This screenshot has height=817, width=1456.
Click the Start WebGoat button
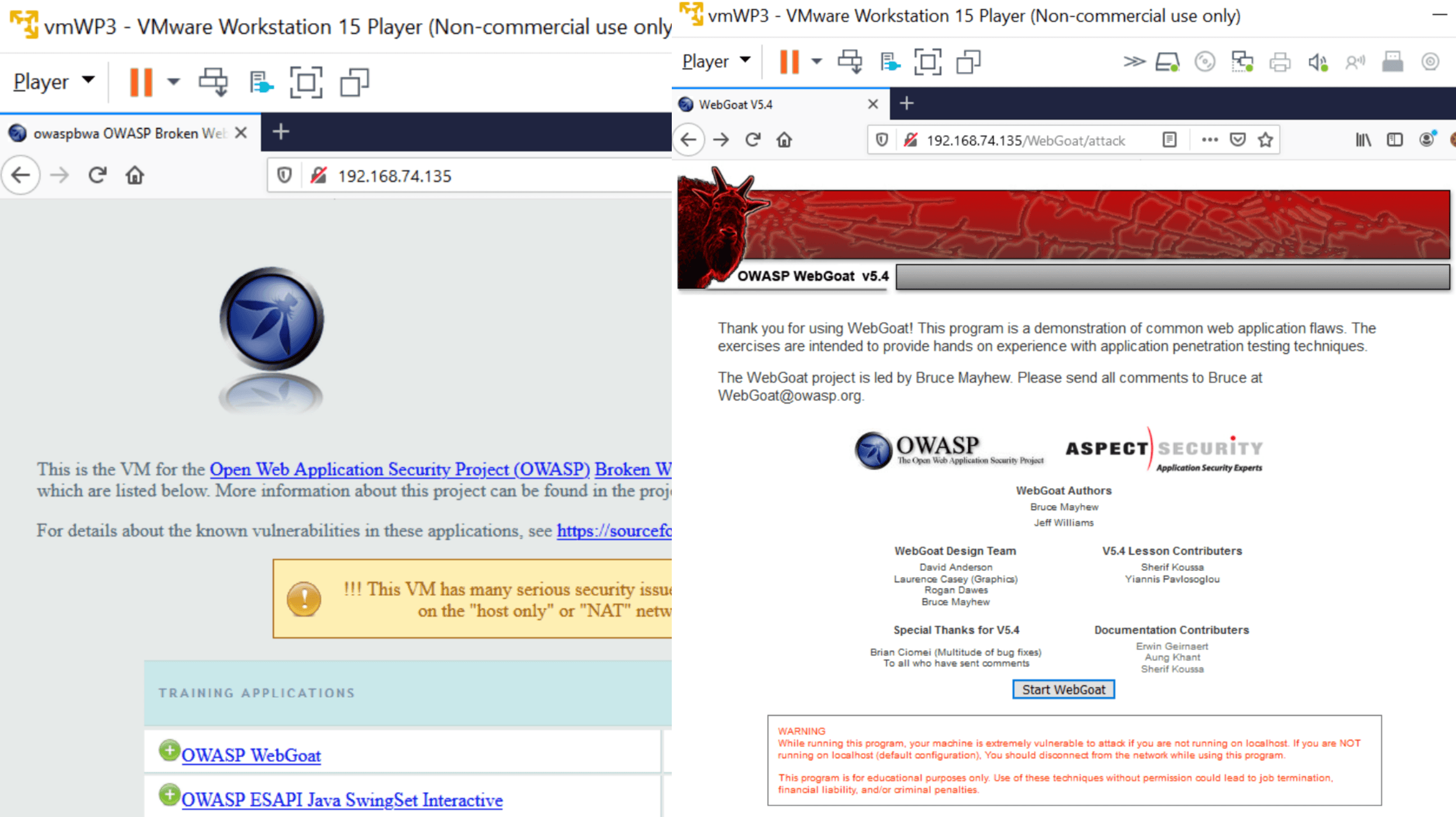[x=1063, y=689]
